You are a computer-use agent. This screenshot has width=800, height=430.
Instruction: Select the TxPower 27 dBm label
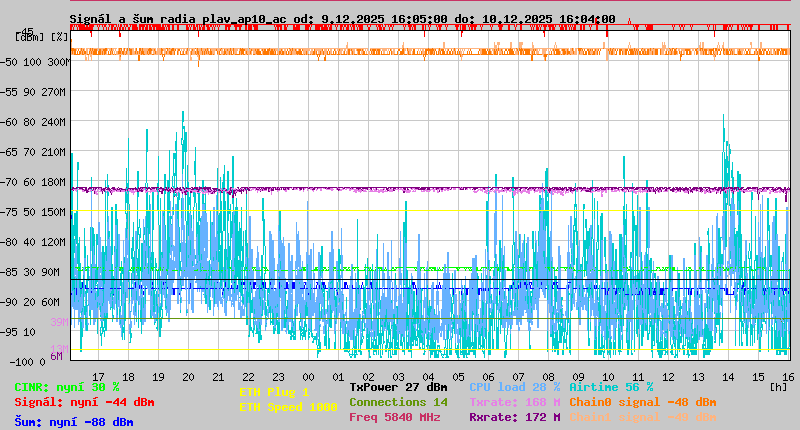point(398,387)
